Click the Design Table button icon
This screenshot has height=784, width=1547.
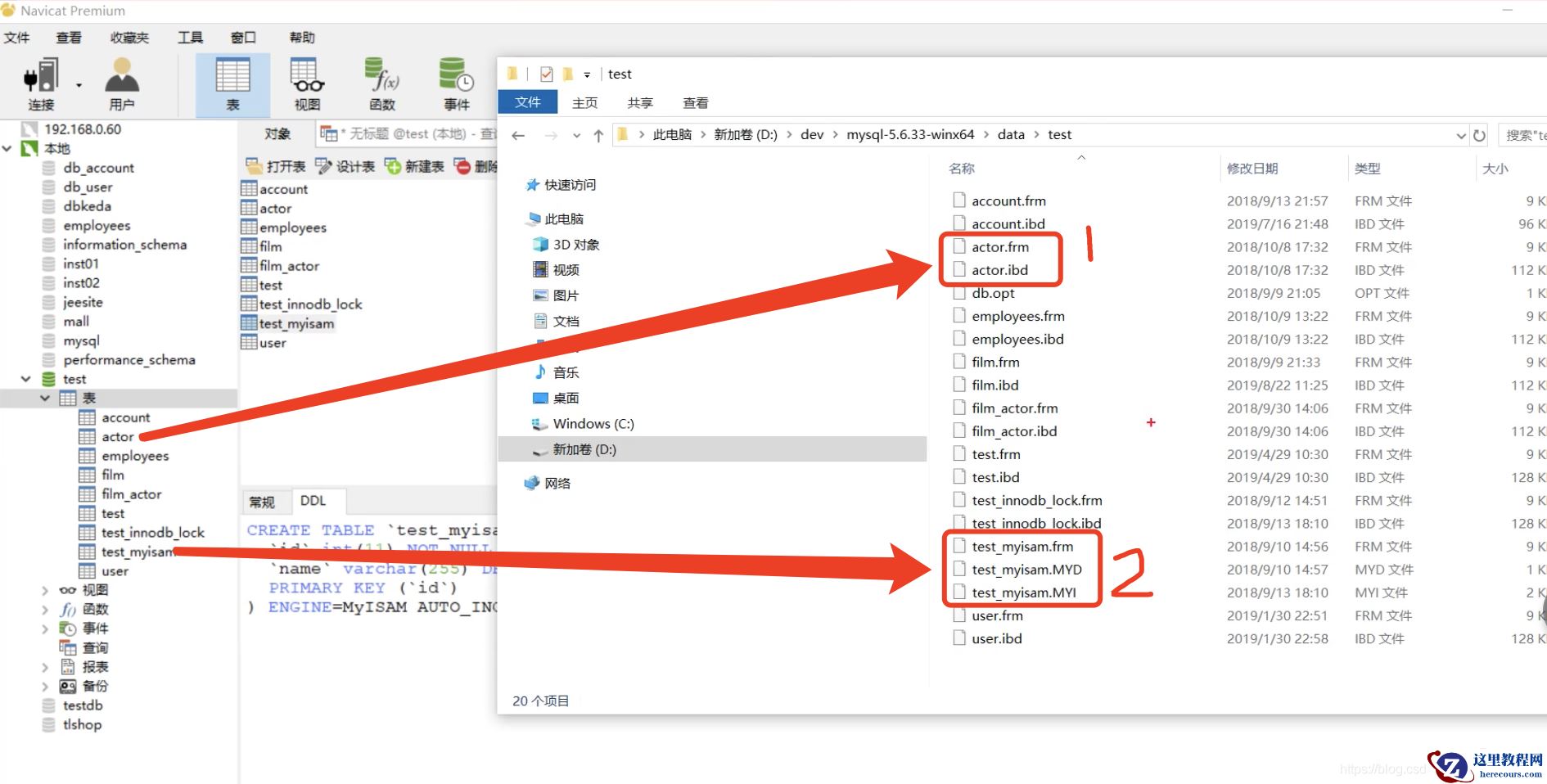click(x=323, y=166)
